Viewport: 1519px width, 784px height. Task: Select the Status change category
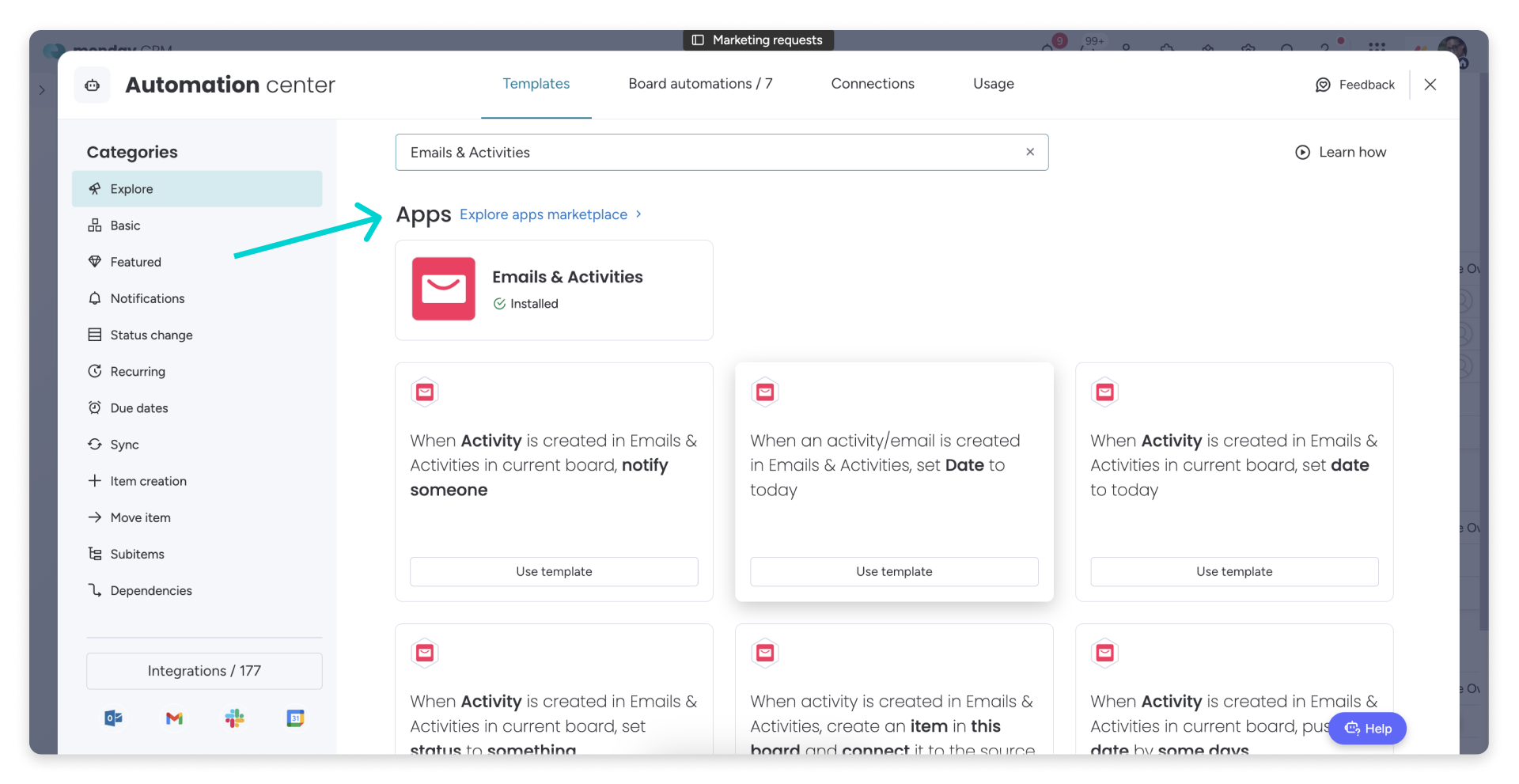point(197,335)
